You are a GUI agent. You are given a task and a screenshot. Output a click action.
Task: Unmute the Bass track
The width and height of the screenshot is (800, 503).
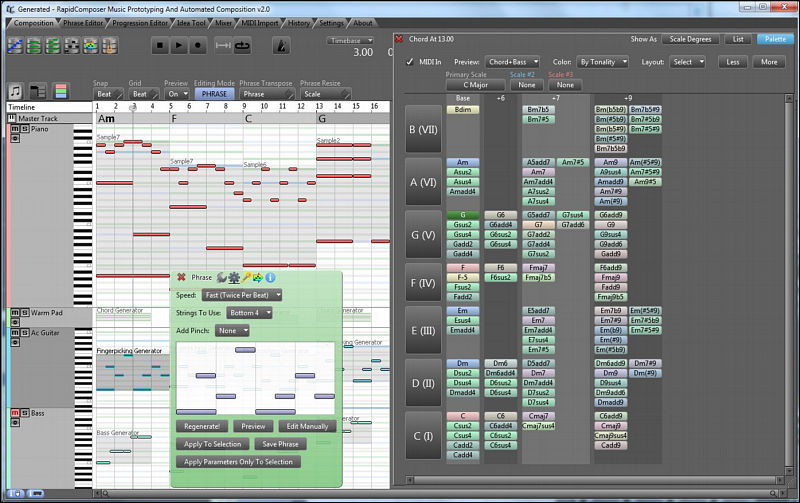(x=15, y=413)
